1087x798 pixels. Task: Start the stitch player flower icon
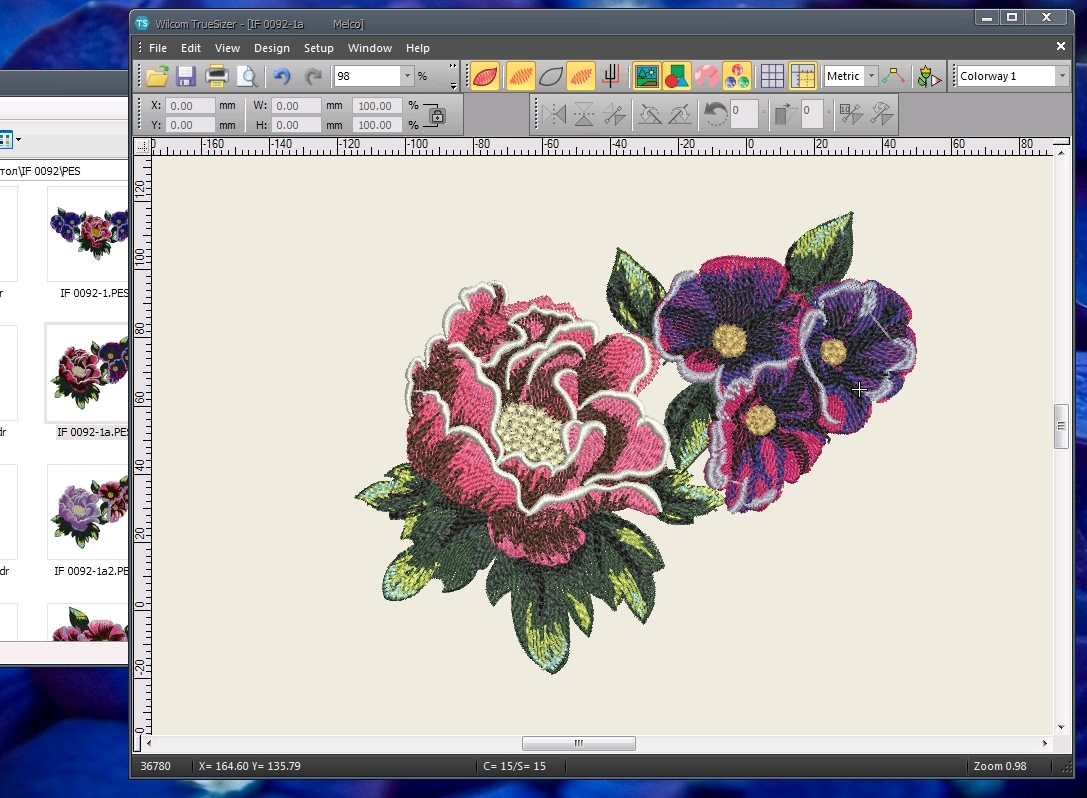pos(929,76)
